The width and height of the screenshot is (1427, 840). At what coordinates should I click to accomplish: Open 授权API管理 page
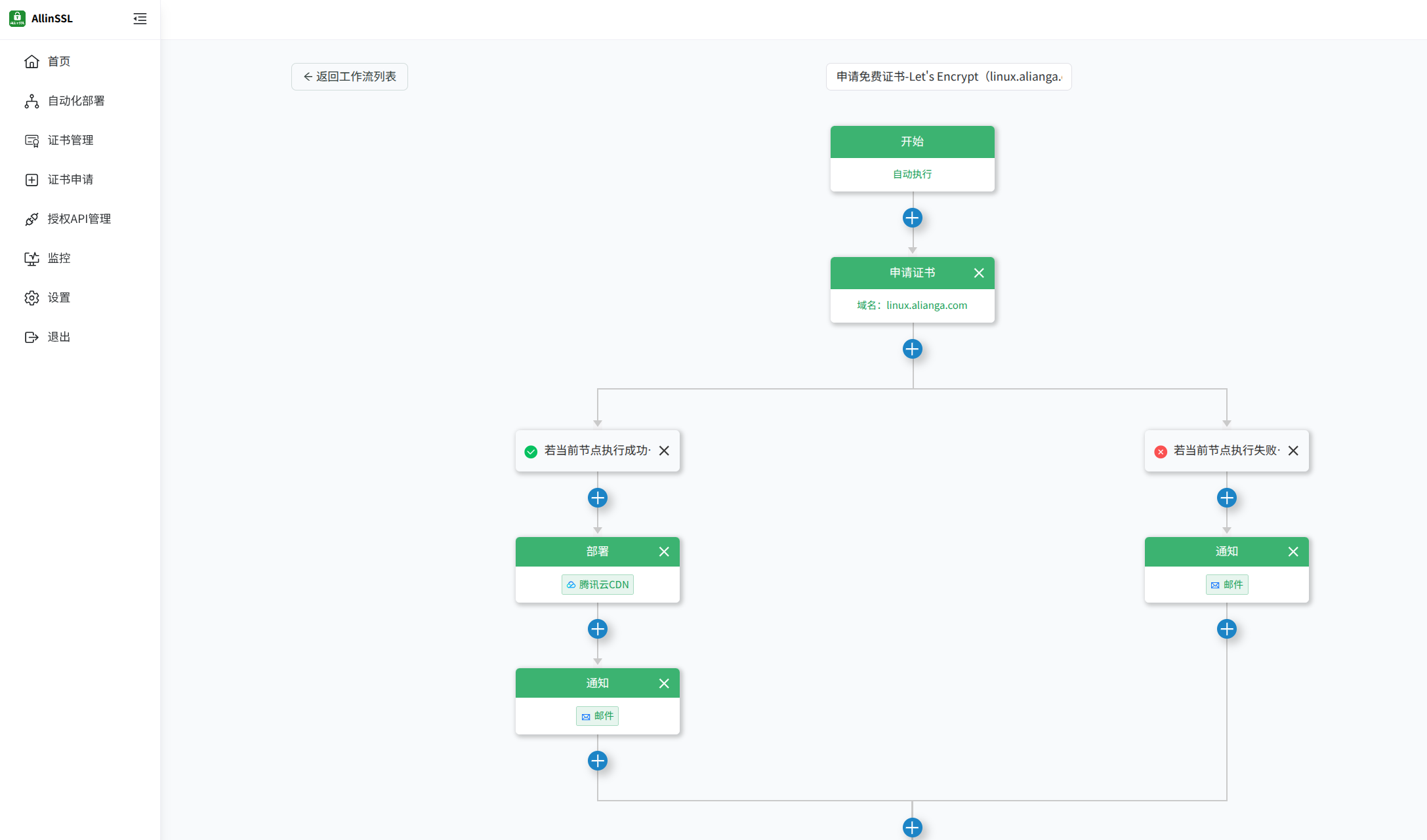(x=79, y=218)
